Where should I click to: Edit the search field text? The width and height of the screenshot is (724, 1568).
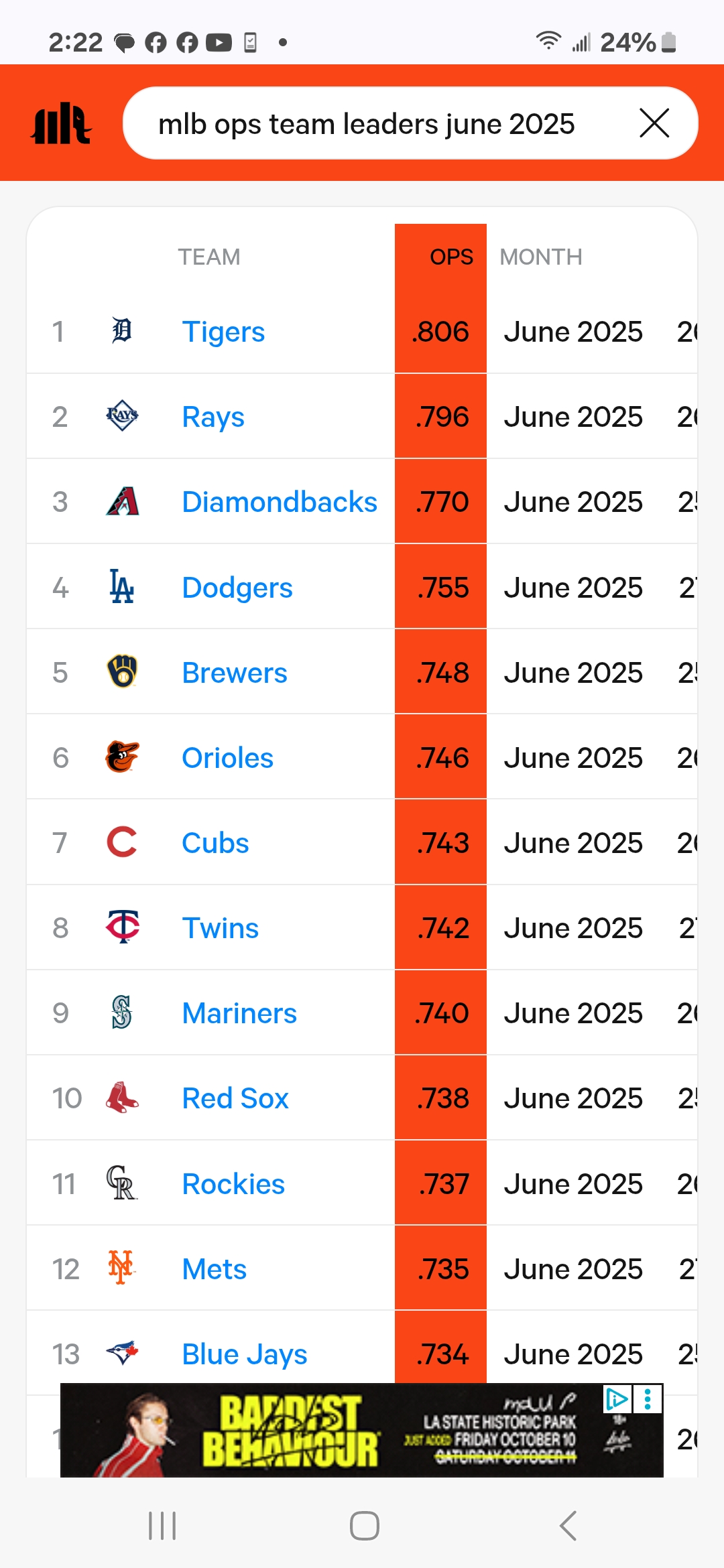(367, 124)
